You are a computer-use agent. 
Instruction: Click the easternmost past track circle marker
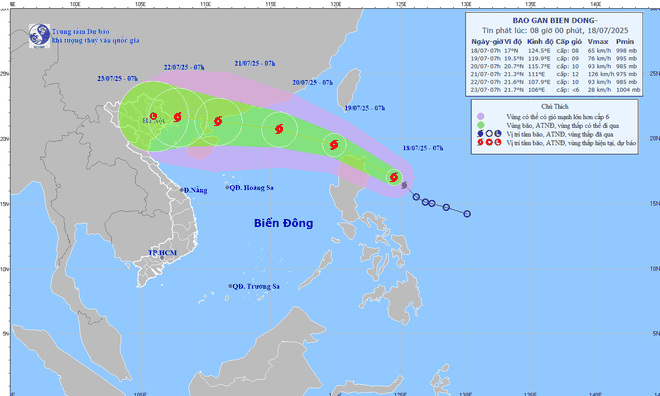click(x=467, y=214)
